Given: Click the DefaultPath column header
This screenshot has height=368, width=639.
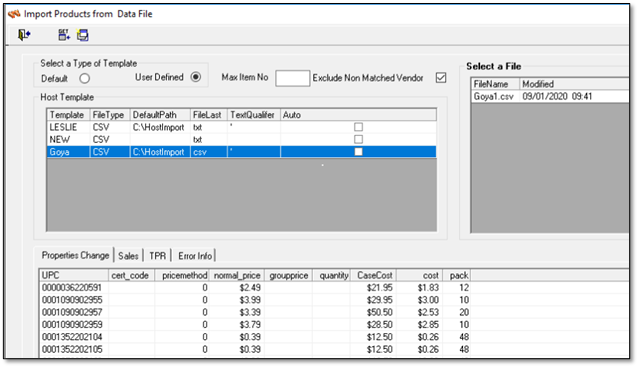Looking at the screenshot, I should (160, 115).
